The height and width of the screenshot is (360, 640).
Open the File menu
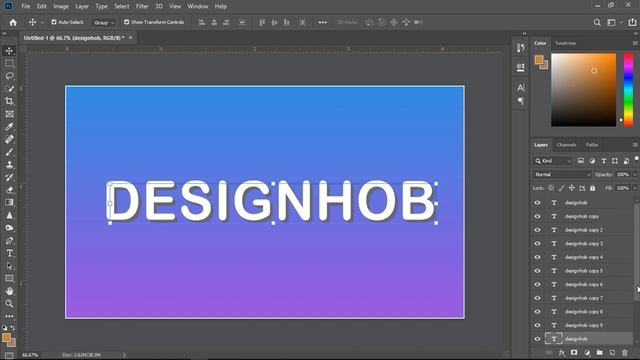(x=26, y=6)
